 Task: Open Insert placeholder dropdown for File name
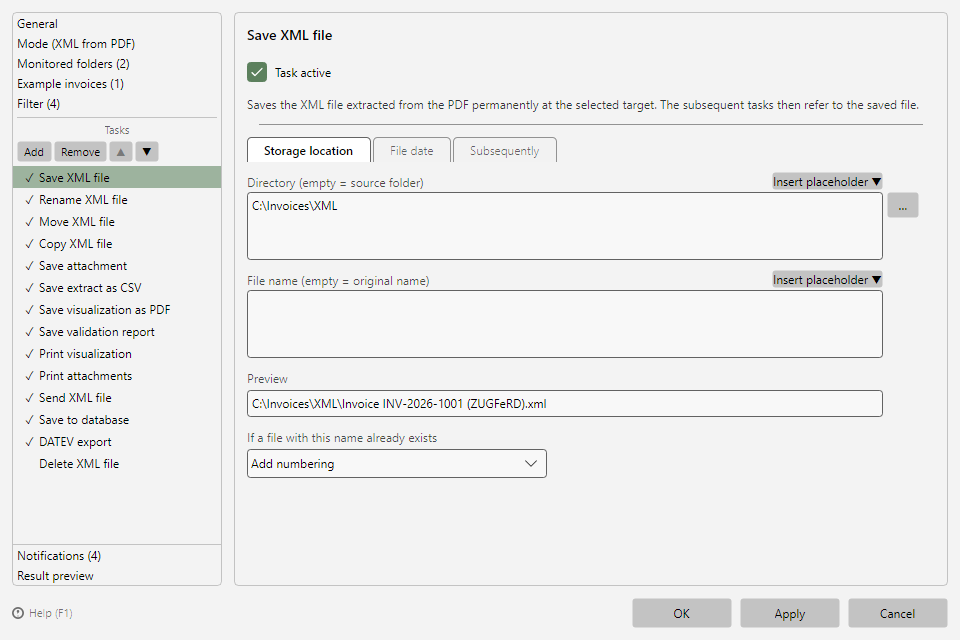[827, 280]
